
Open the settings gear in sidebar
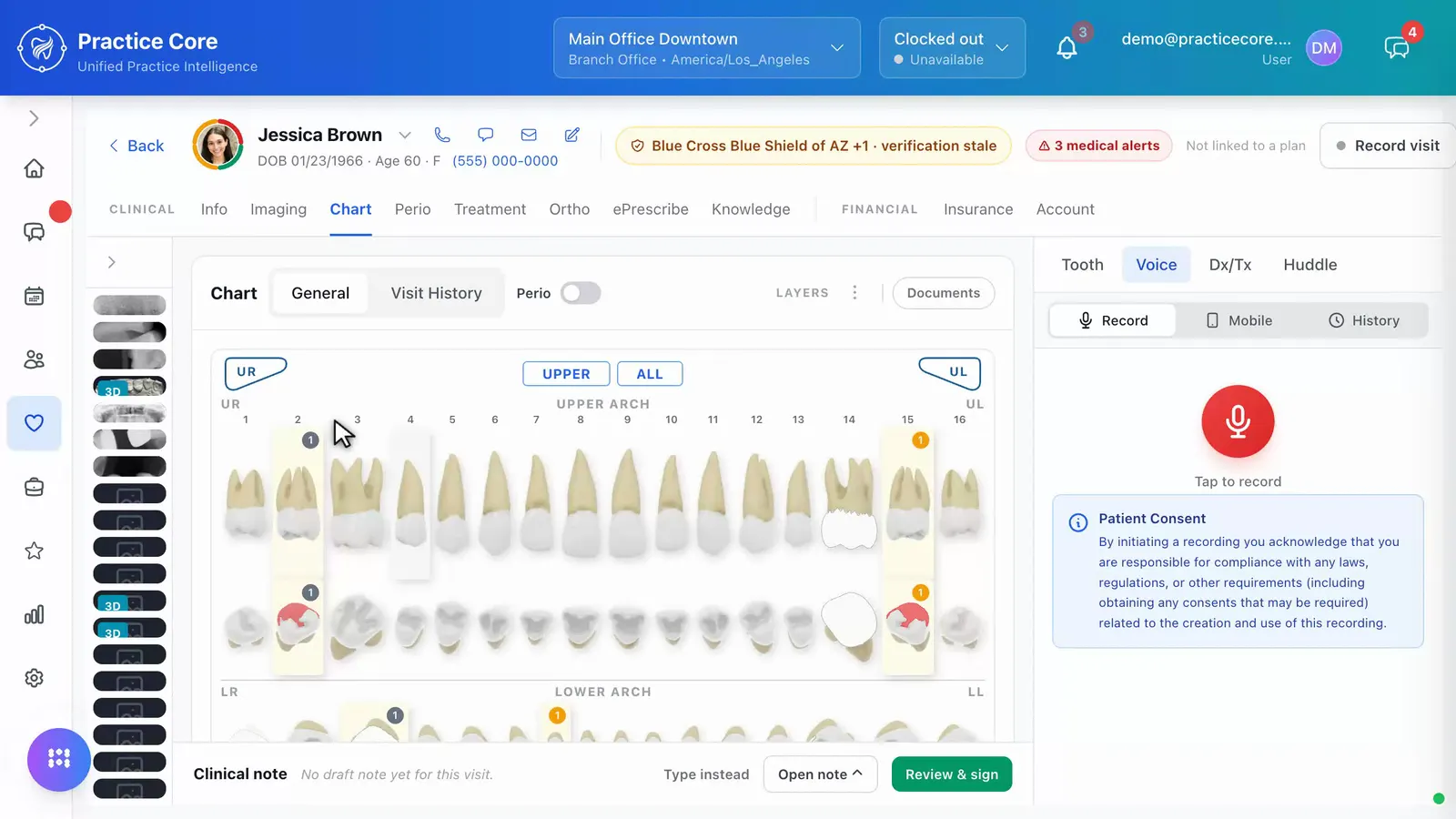(34, 678)
